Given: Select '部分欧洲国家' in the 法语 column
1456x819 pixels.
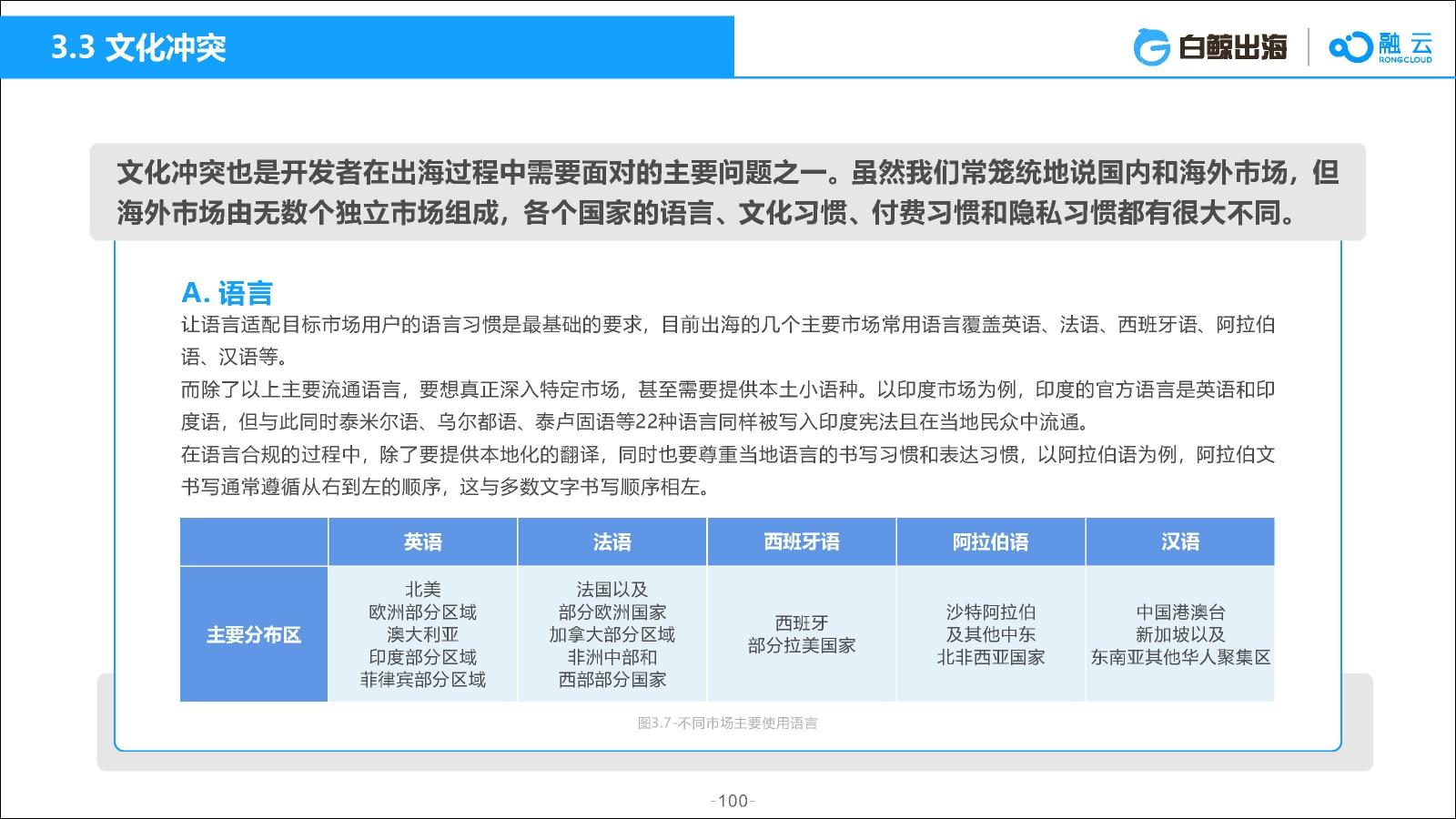Looking at the screenshot, I should (x=612, y=612).
